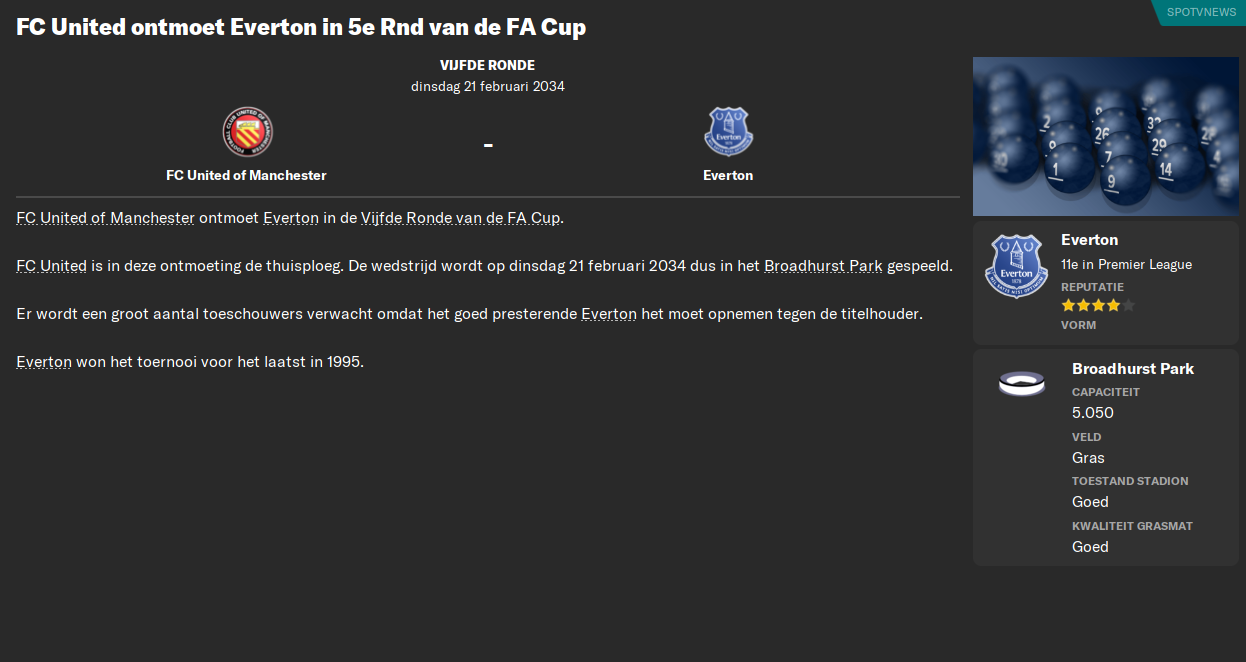Open the FC United of Manchester link
Viewport: 1246px width, 662px height.
click(x=105, y=217)
